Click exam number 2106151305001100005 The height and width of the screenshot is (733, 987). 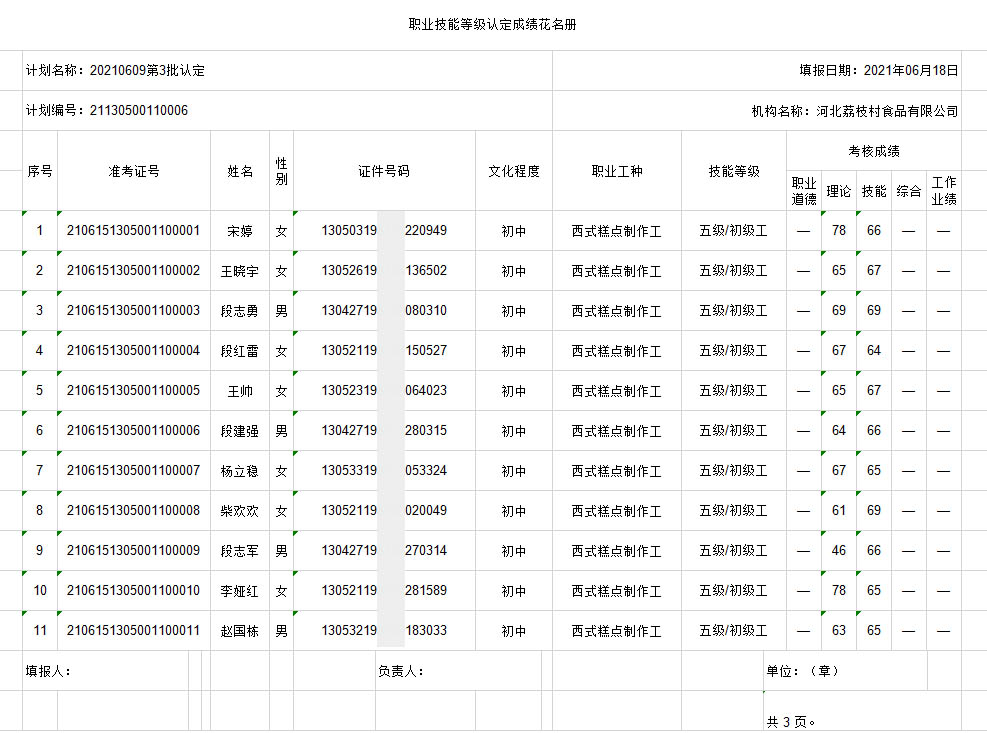[x=134, y=391]
